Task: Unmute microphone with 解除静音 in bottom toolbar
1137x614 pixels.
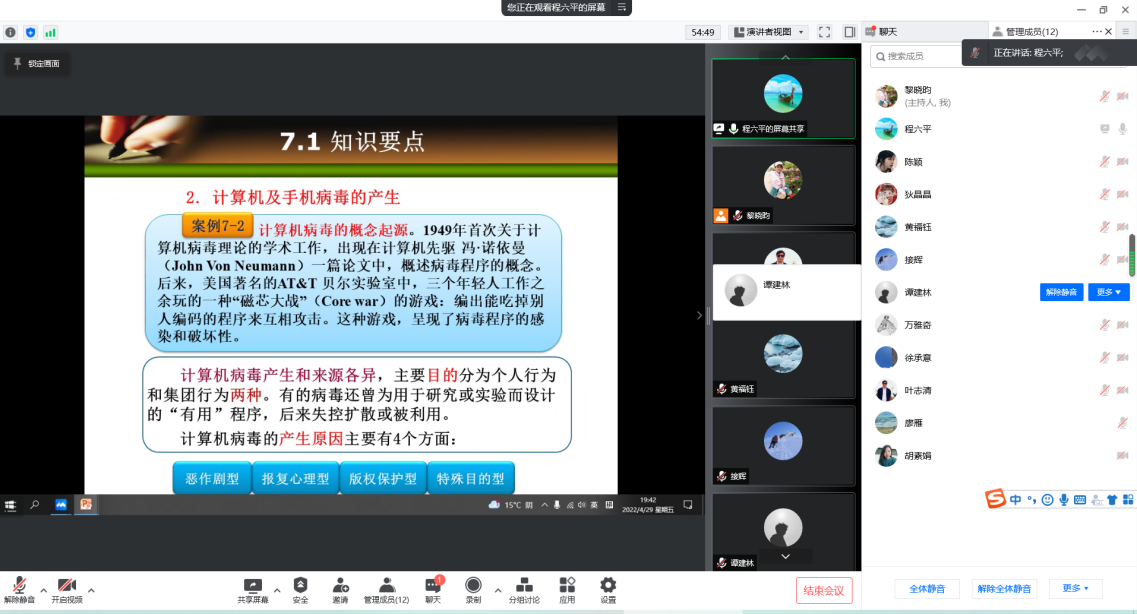Action: click(19, 590)
